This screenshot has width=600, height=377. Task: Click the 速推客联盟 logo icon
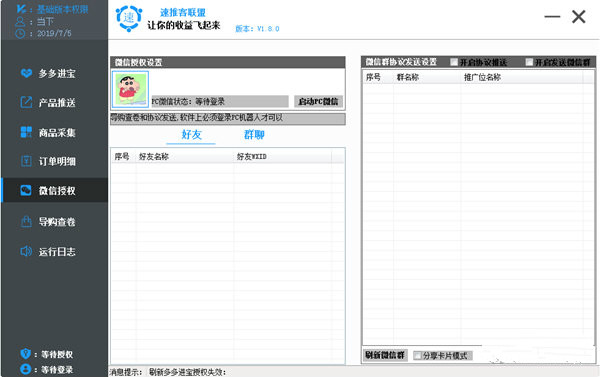point(129,18)
